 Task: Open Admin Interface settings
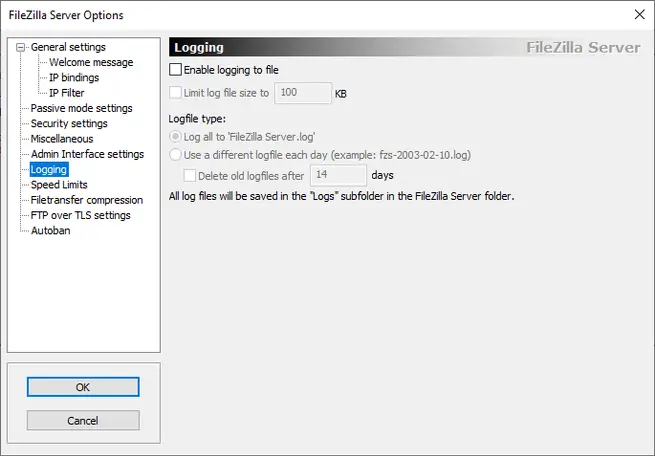point(87,154)
